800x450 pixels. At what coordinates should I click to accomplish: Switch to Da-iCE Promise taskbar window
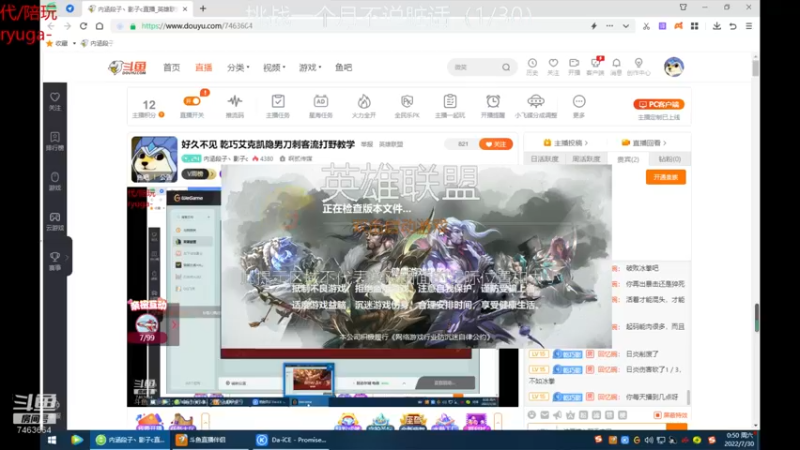(291, 440)
